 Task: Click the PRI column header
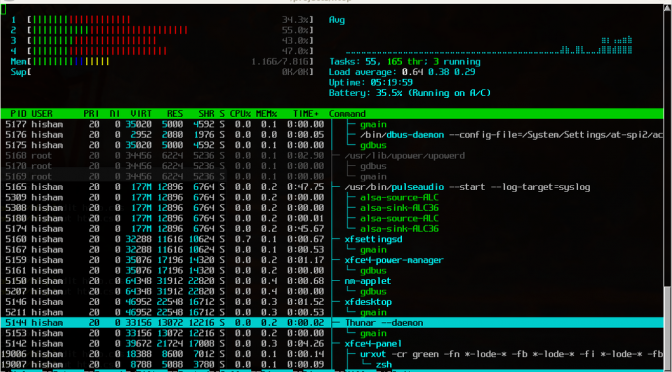click(91, 114)
